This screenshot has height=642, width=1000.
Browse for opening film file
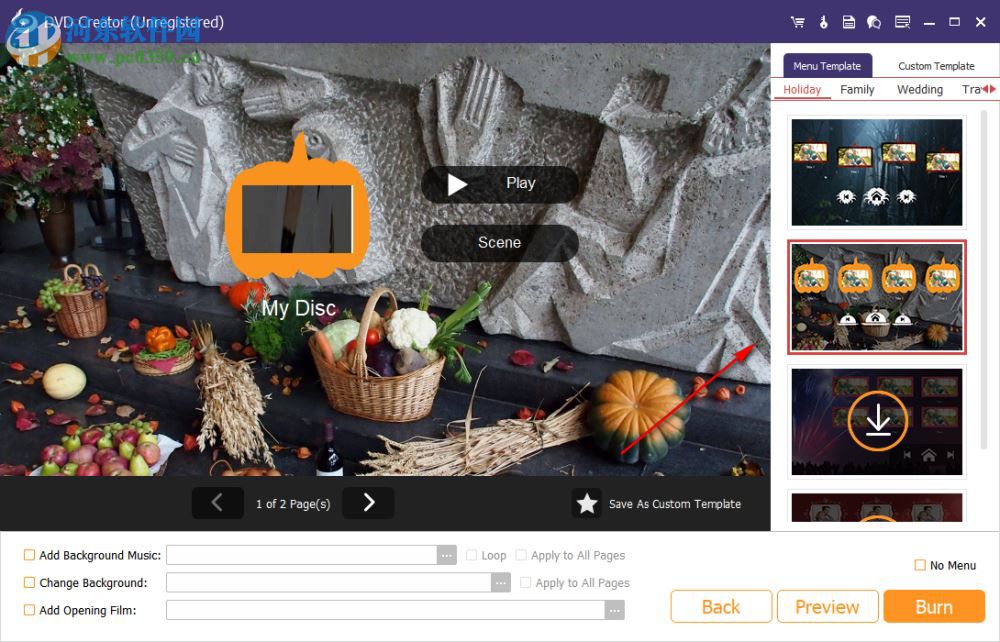[x=614, y=610]
